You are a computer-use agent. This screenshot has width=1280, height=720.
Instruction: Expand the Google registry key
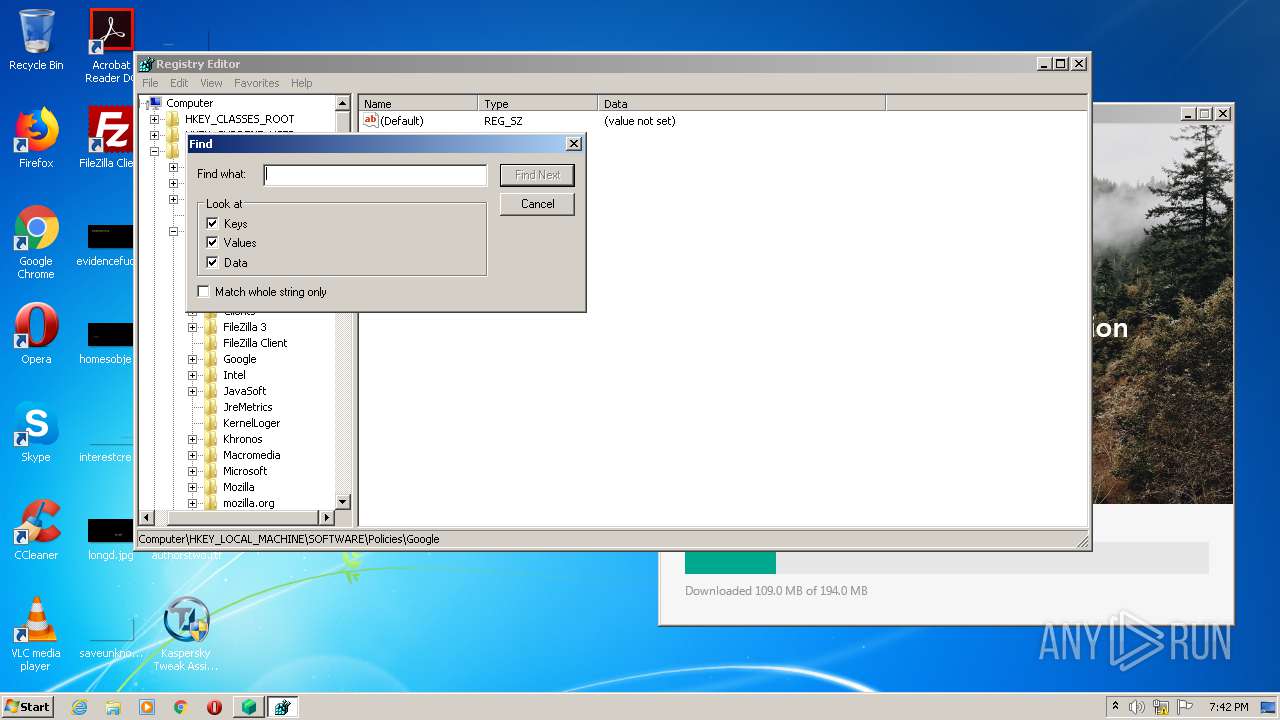click(192, 359)
